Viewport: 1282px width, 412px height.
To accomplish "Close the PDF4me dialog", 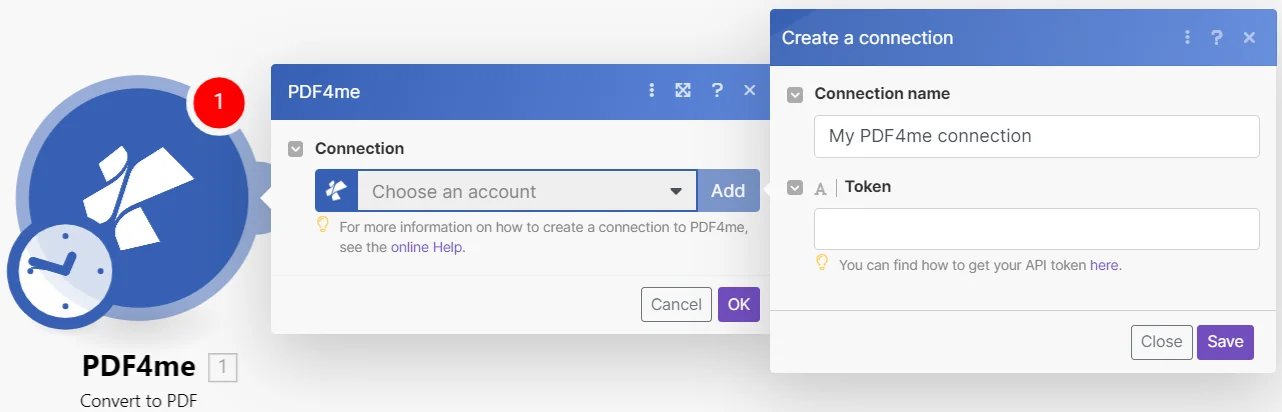I will pos(749,91).
